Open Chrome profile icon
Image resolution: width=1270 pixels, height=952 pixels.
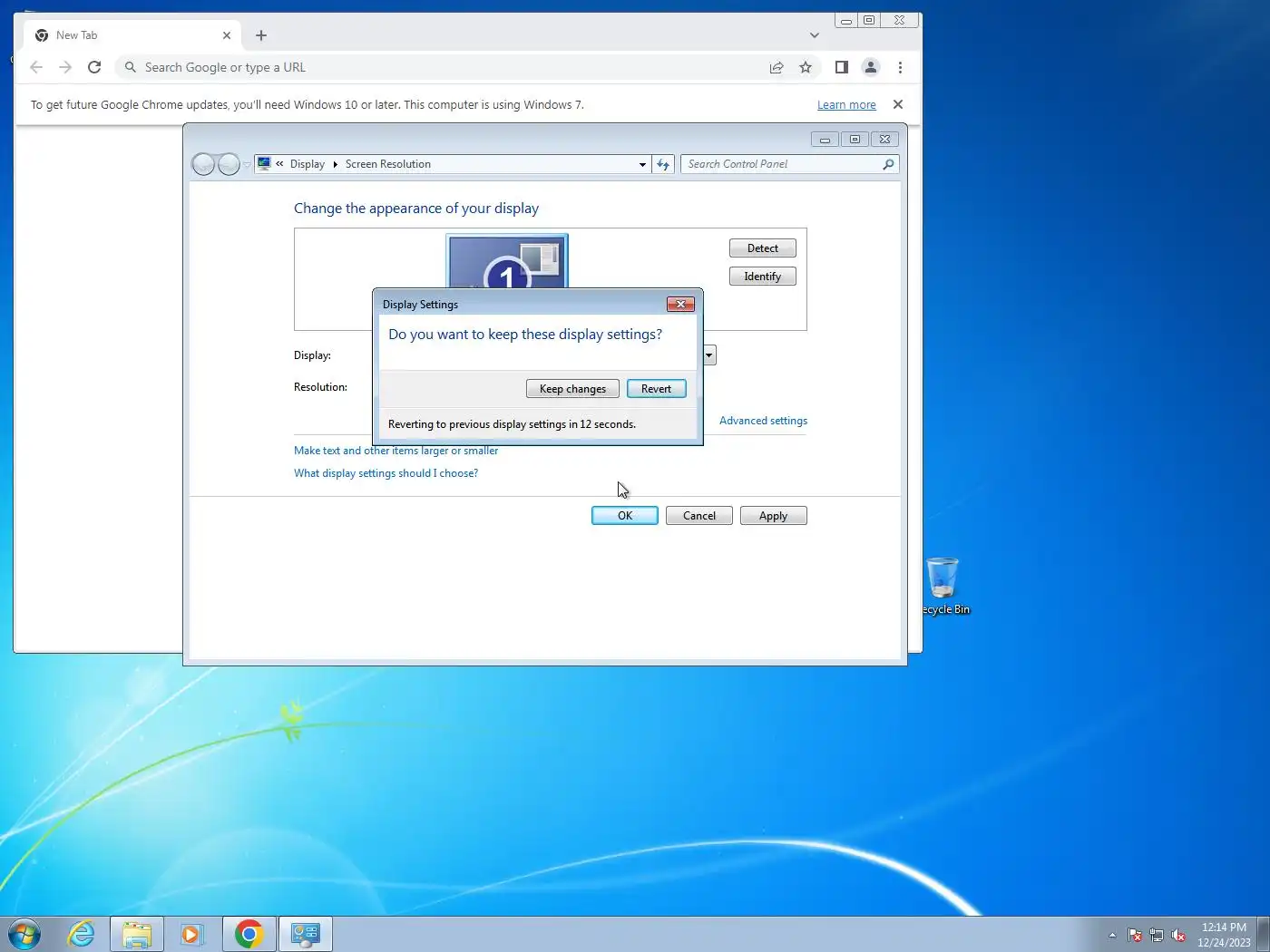[x=871, y=67]
